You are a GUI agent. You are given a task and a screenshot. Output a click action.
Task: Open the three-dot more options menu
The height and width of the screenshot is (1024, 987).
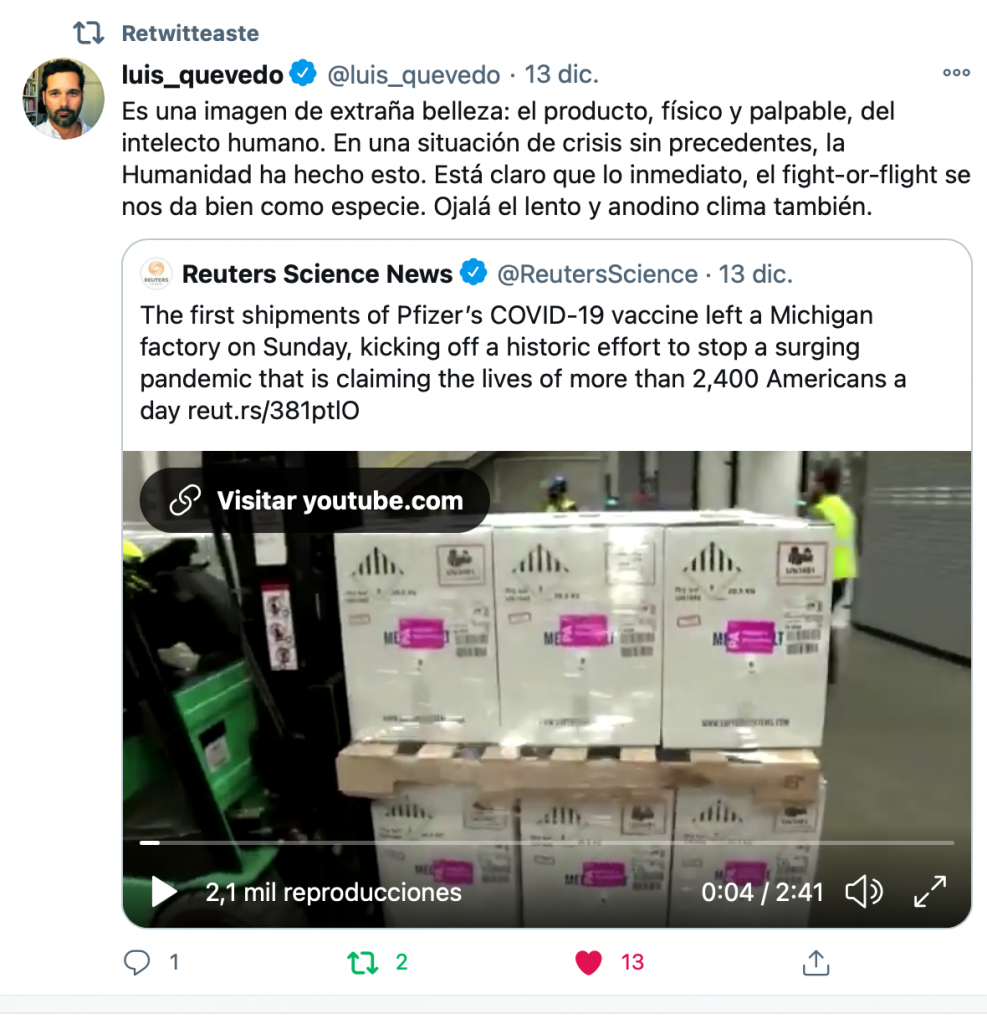pyautogui.click(x=956, y=72)
